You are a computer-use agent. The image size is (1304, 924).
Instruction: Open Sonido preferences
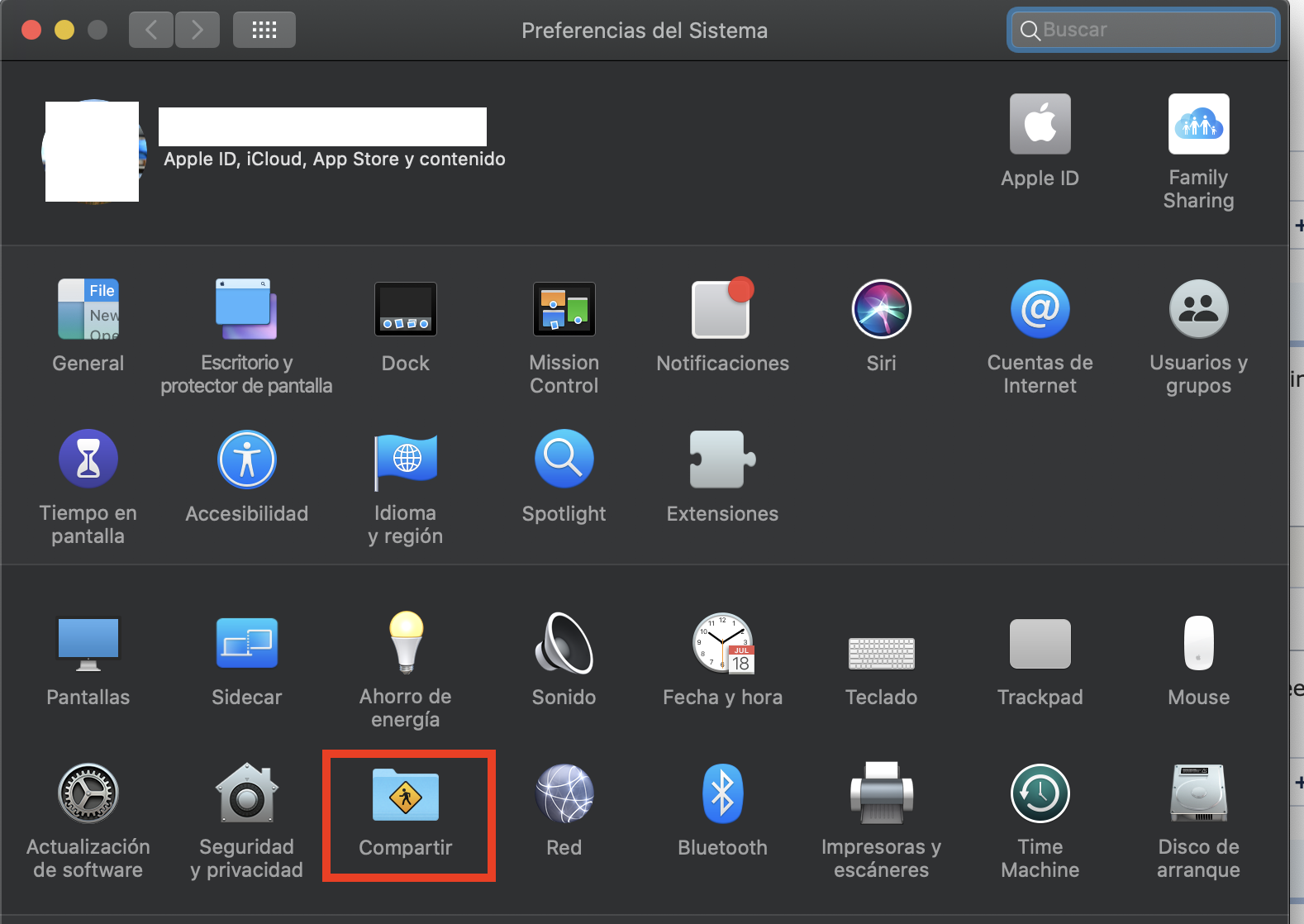coord(564,643)
